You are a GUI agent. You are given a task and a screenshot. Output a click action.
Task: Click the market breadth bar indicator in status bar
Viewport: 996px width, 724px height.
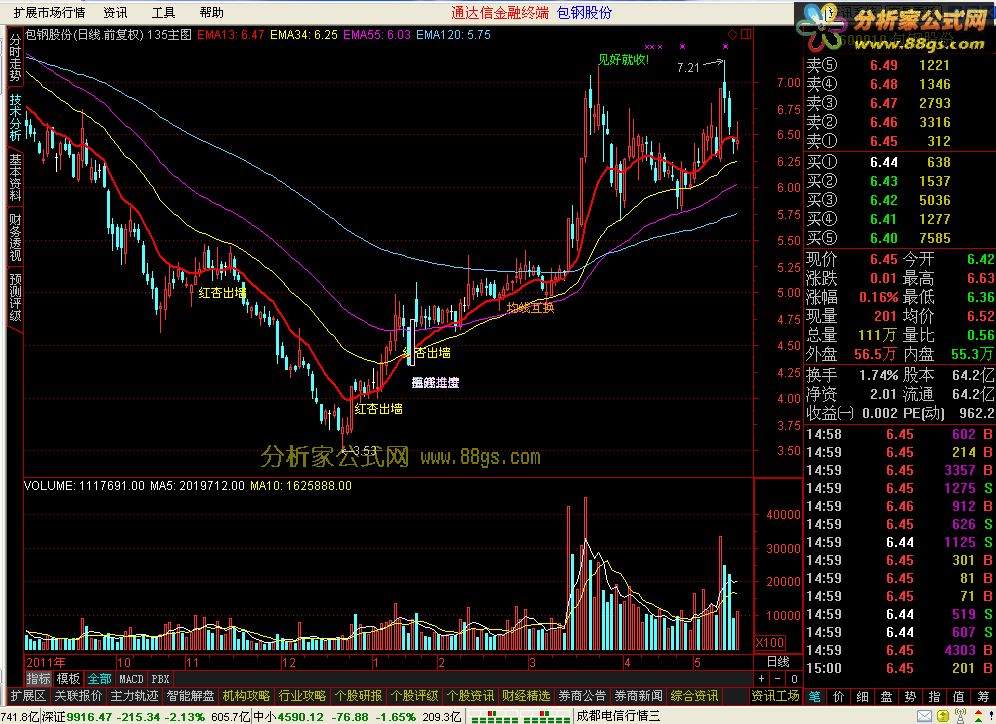tap(520, 717)
